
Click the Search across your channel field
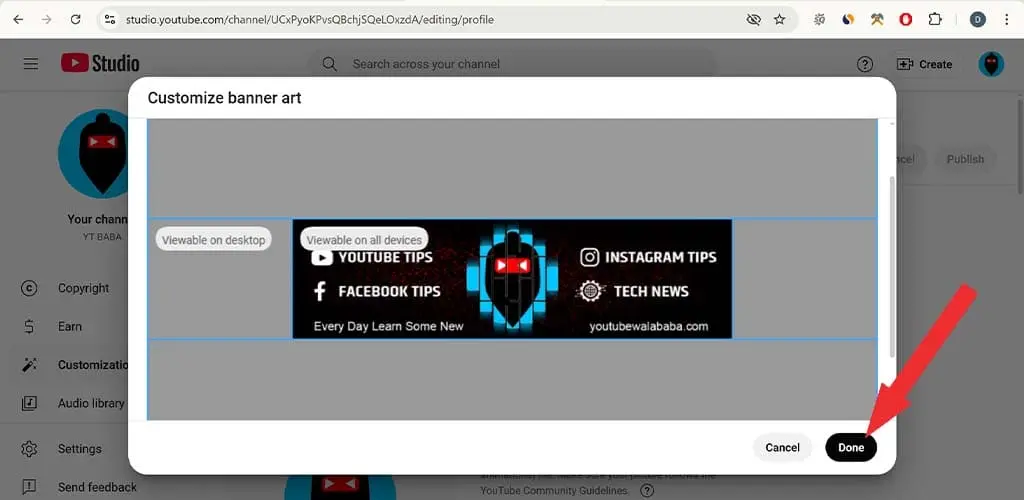(512, 64)
